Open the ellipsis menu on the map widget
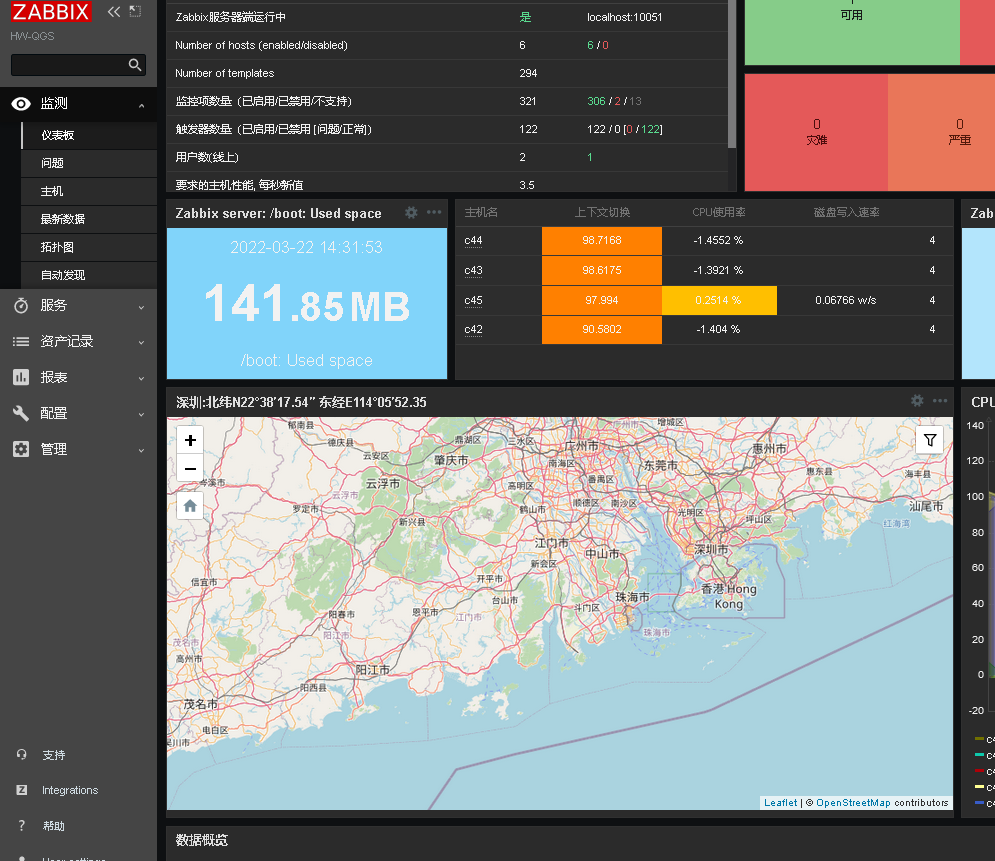 (938, 401)
